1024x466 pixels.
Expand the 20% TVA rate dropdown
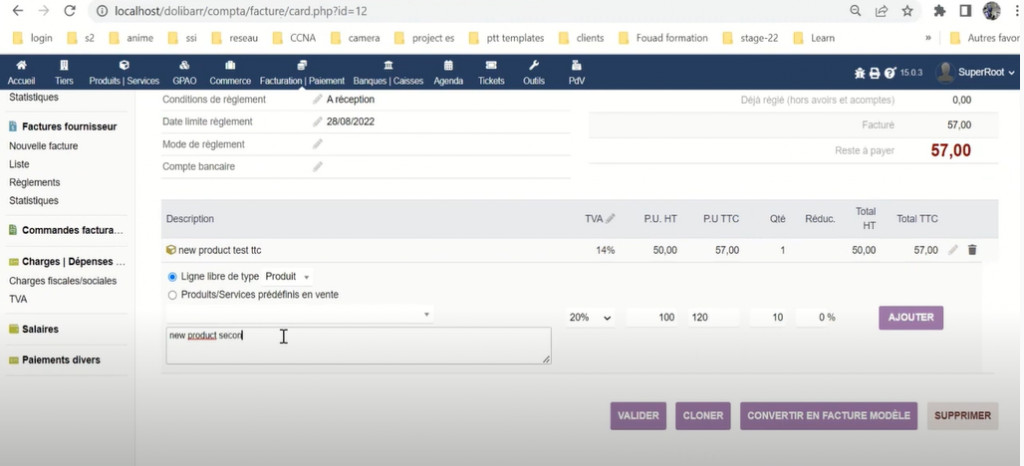[x=590, y=318]
